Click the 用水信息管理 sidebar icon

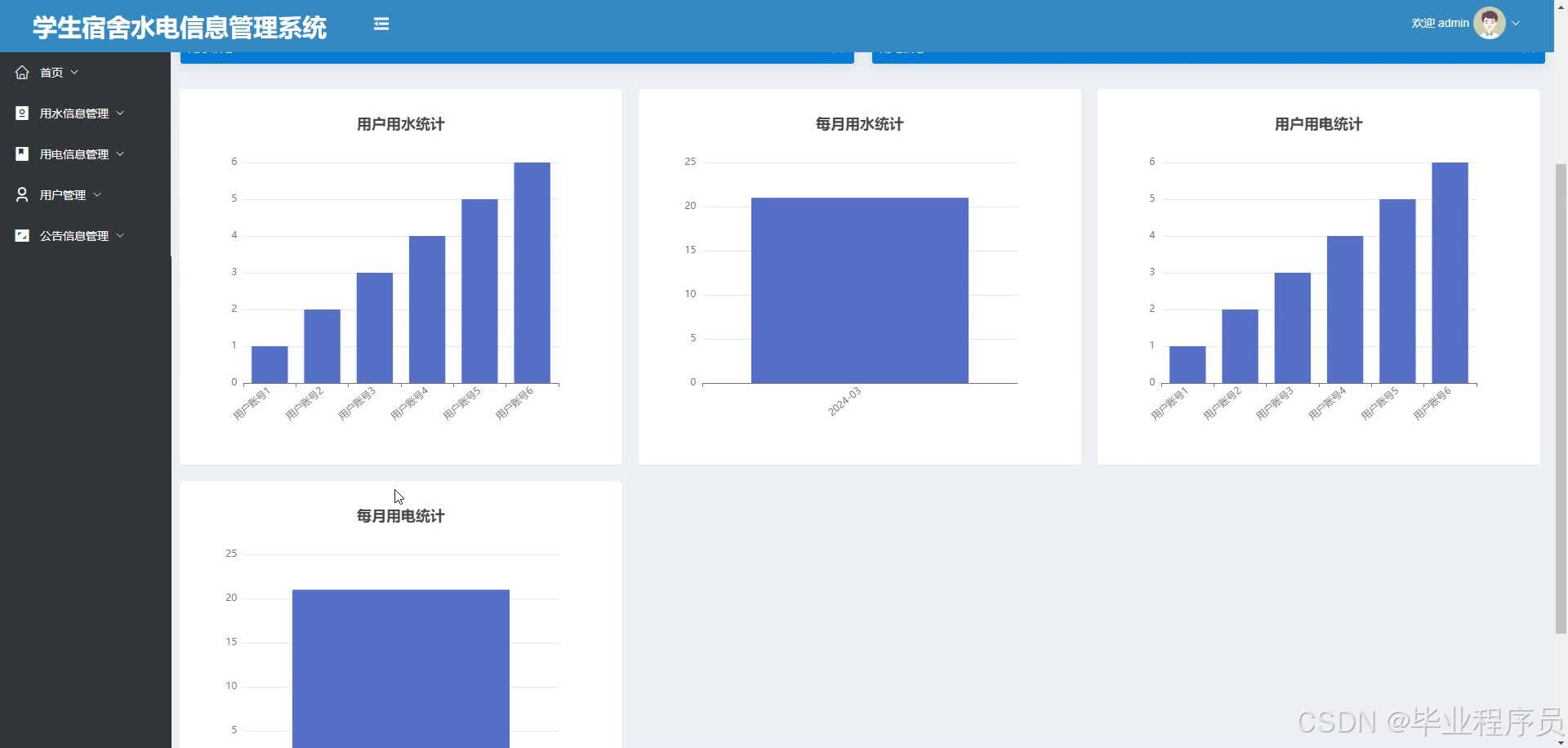tap(22, 114)
